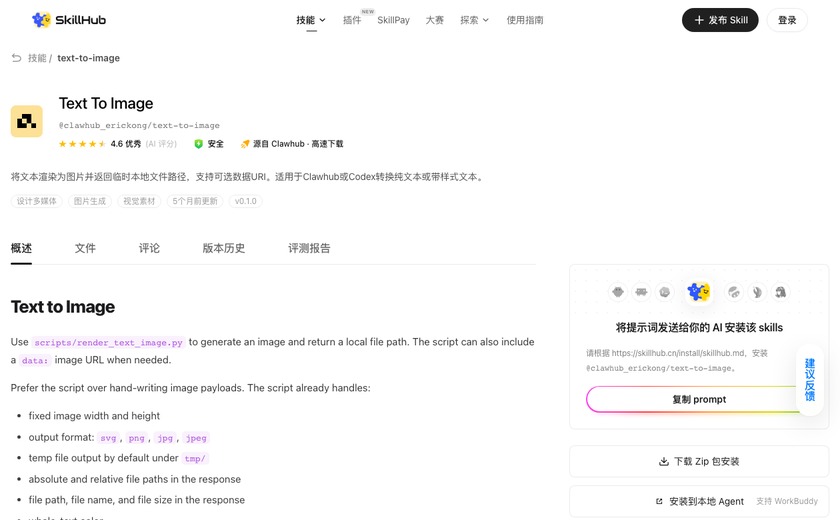Select the grey agent icon right of SkillHub icon
Screen dimensions: 840x520
(734, 292)
